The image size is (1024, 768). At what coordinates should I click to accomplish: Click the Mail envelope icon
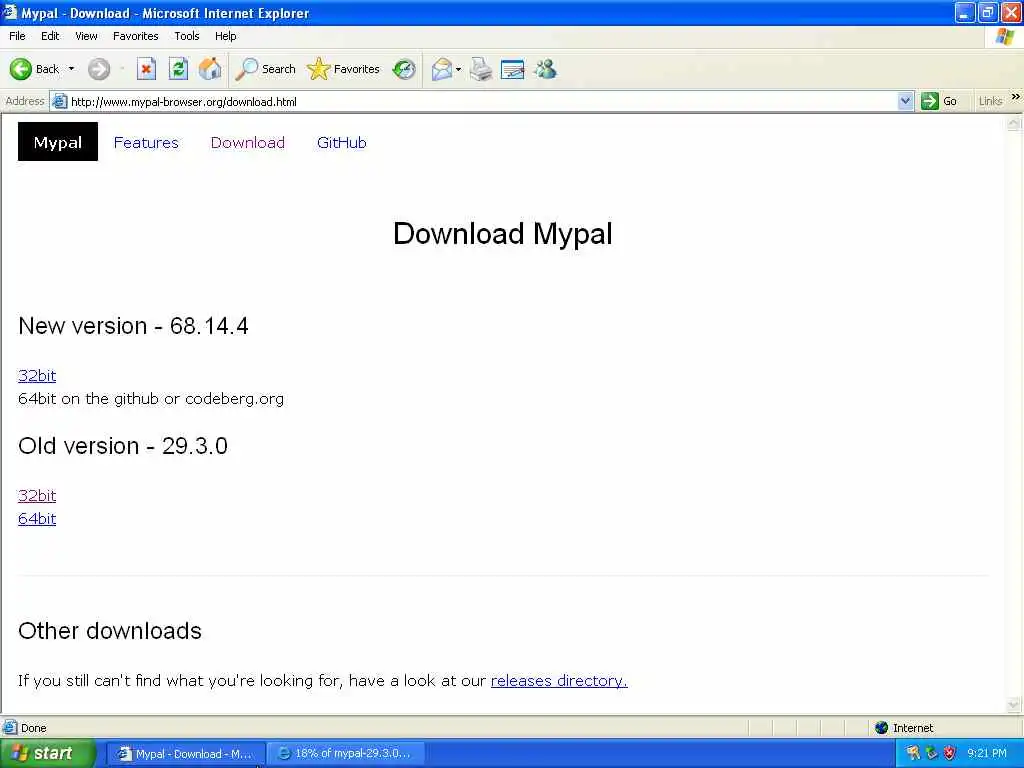pyautogui.click(x=442, y=69)
